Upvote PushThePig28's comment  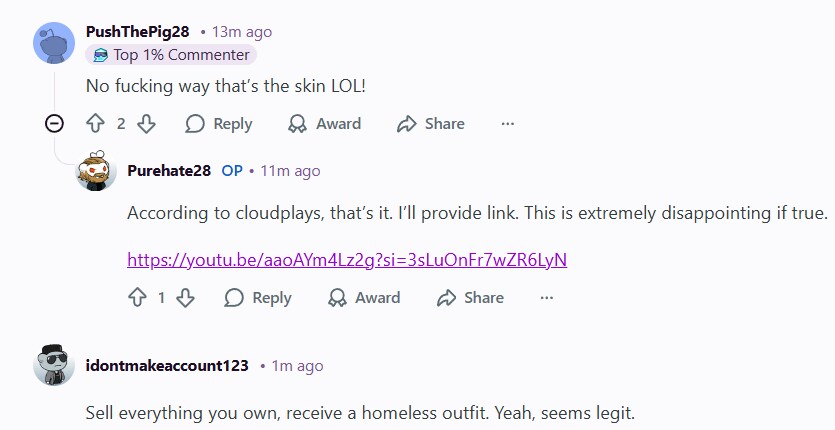(x=95, y=124)
